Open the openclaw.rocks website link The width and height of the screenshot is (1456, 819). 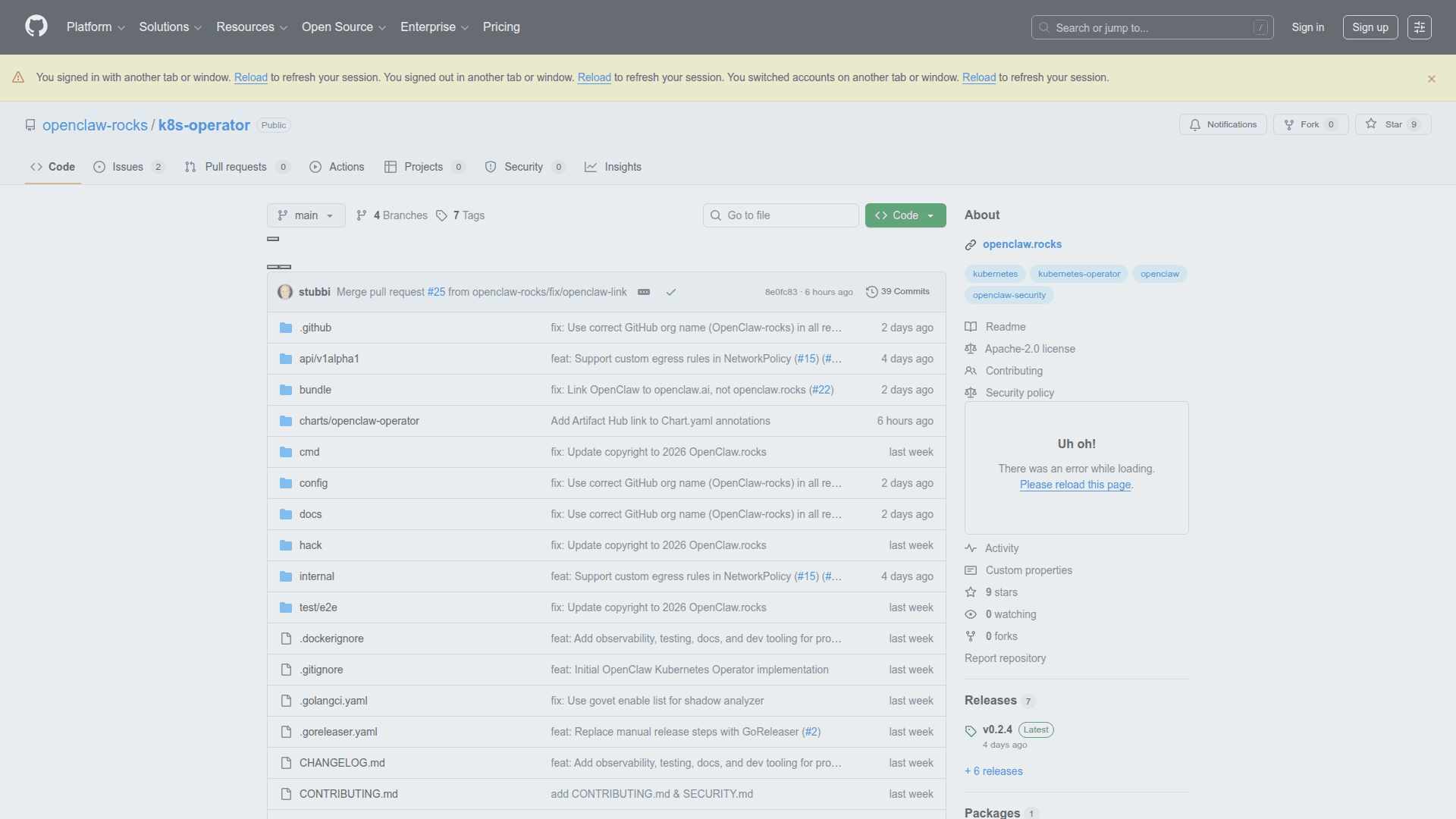click(x=1021, y=244)
